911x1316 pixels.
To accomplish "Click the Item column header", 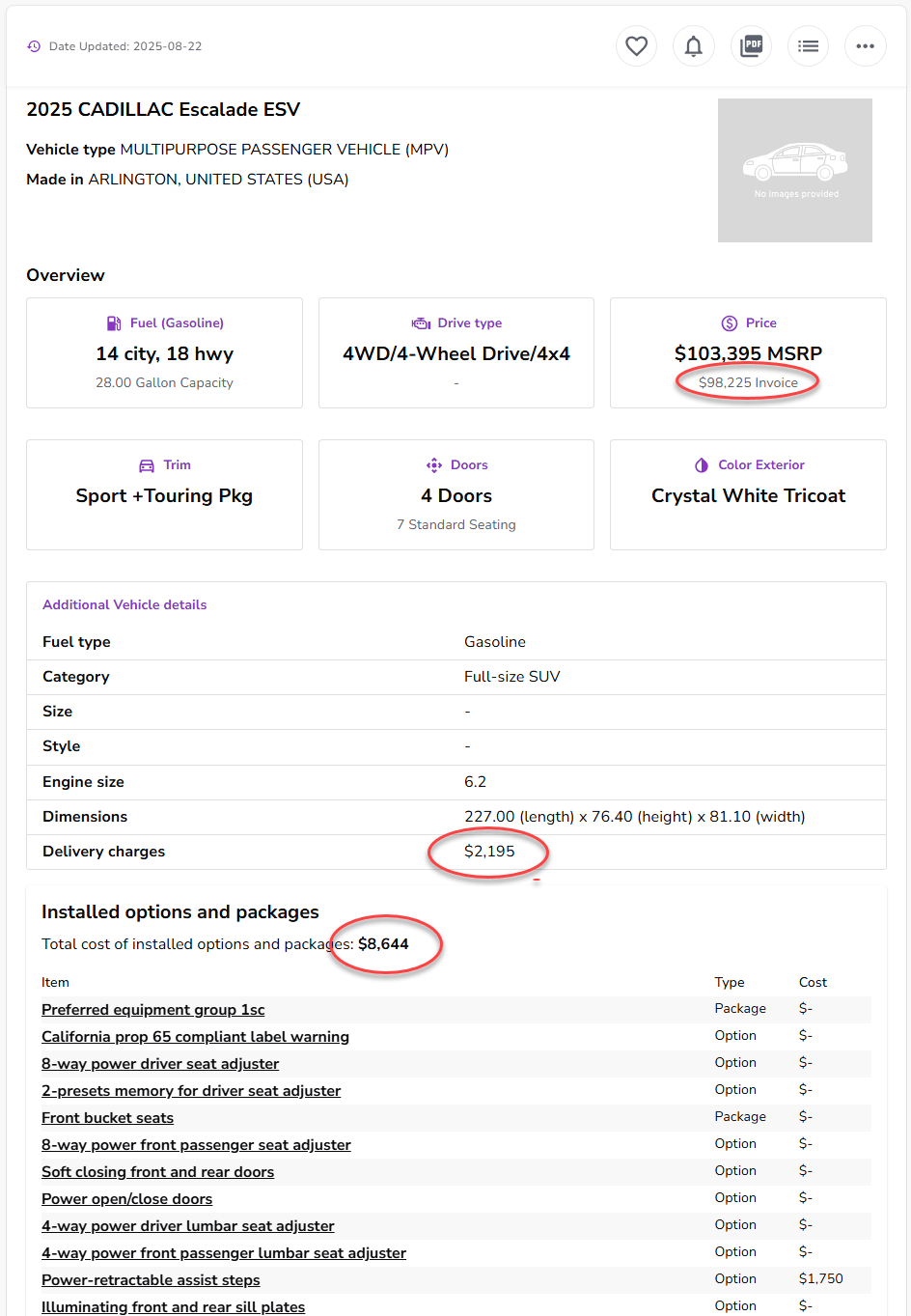I will pos(55,982).
